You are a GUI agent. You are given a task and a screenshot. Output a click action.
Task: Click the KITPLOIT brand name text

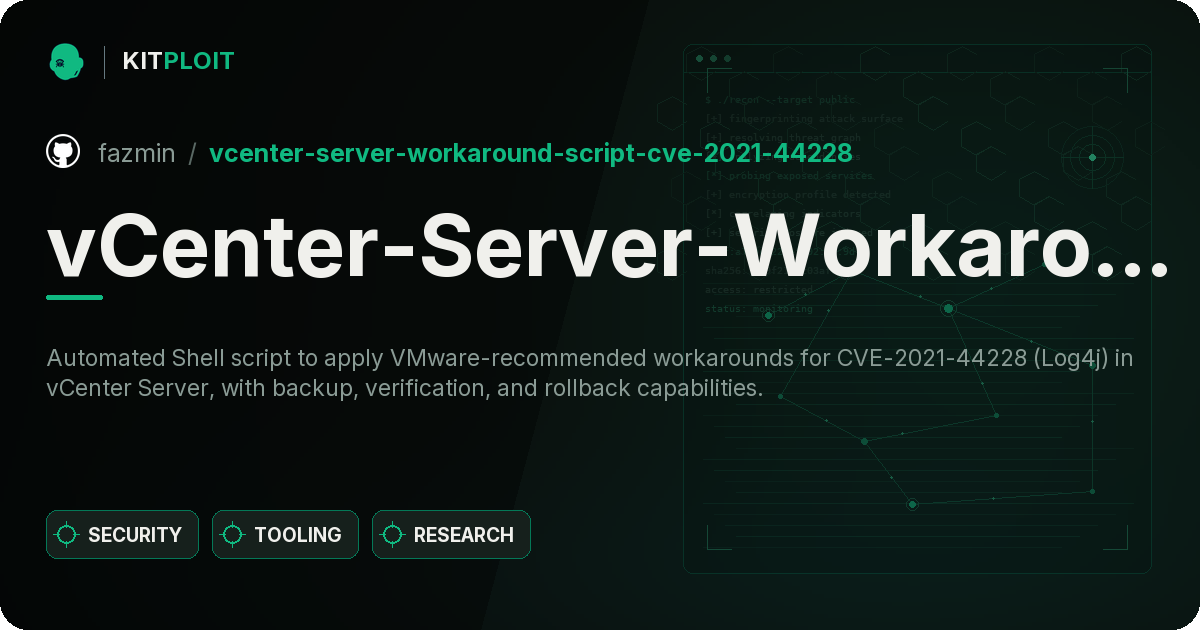pyautogui.click(x=178, y=61)
